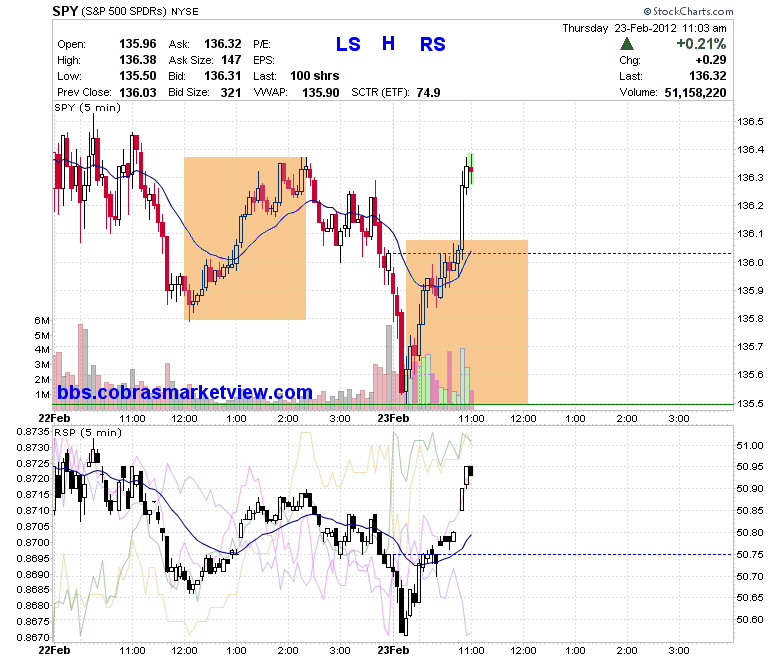Click the 1M volume axis label
780x659 pixels.
pyautogui.click(x=42, y=395)
